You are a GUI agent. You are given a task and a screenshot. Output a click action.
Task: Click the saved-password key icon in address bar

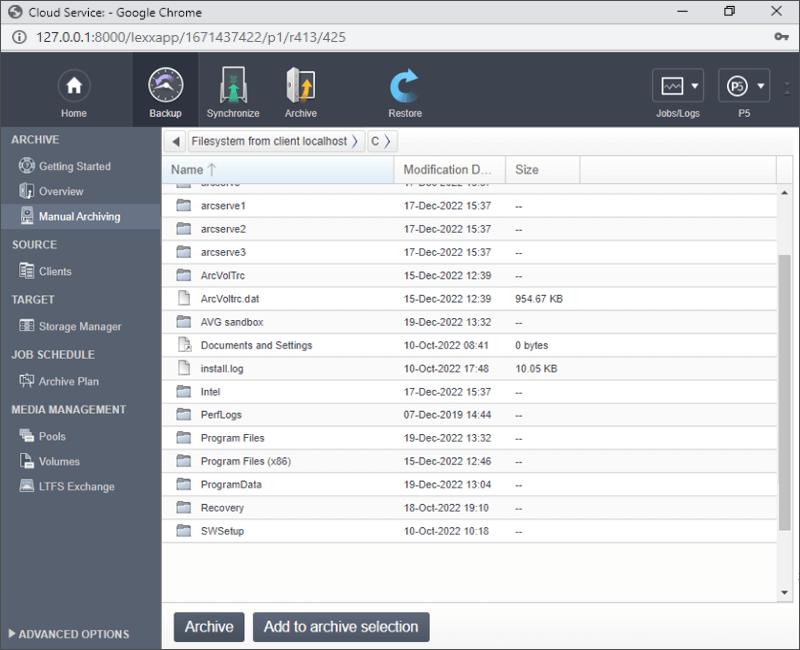[781, 37]
